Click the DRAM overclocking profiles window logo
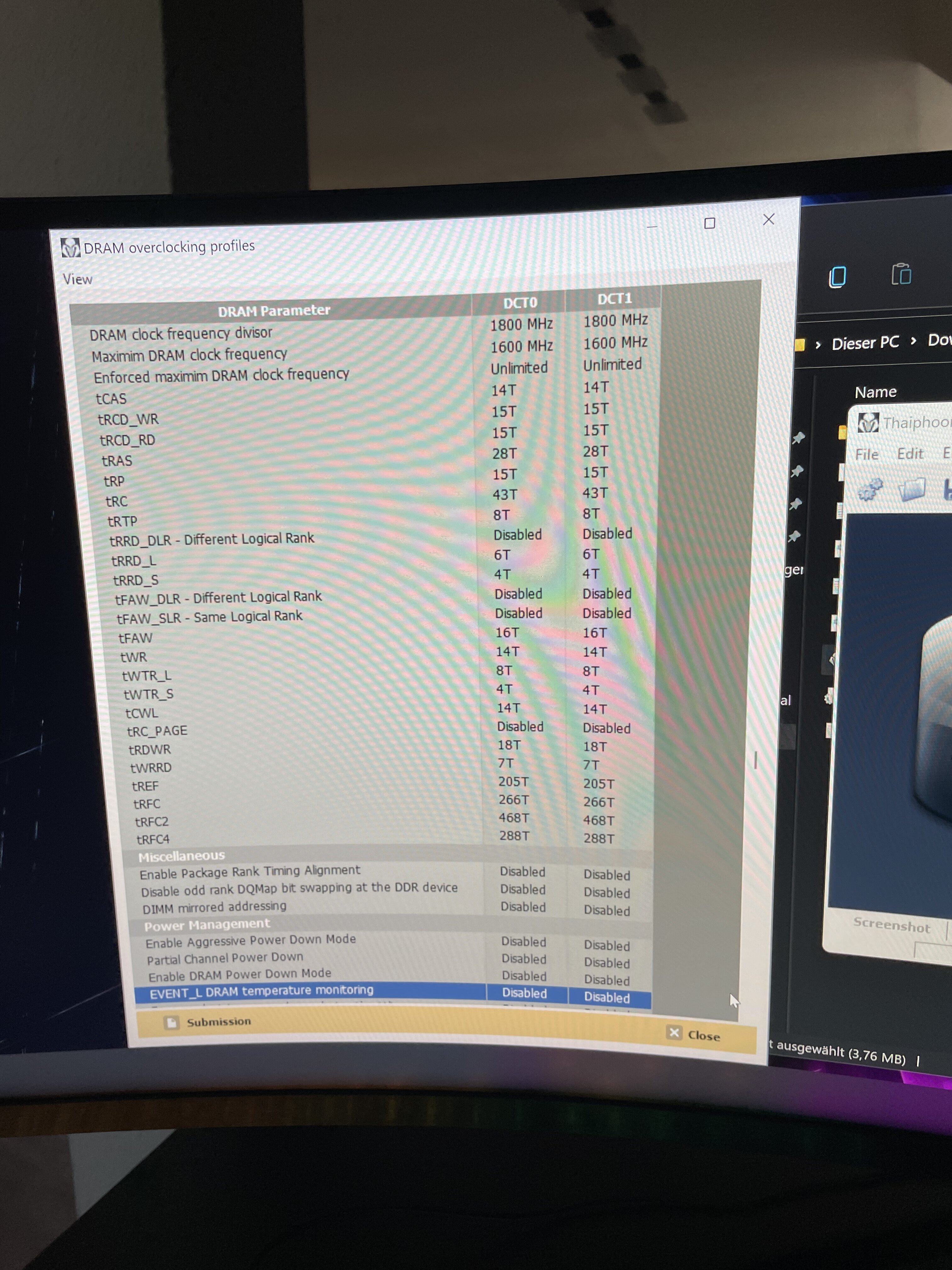Image resolution: width=952 pixels, height=1270 pixels. (x=71, y=248)
